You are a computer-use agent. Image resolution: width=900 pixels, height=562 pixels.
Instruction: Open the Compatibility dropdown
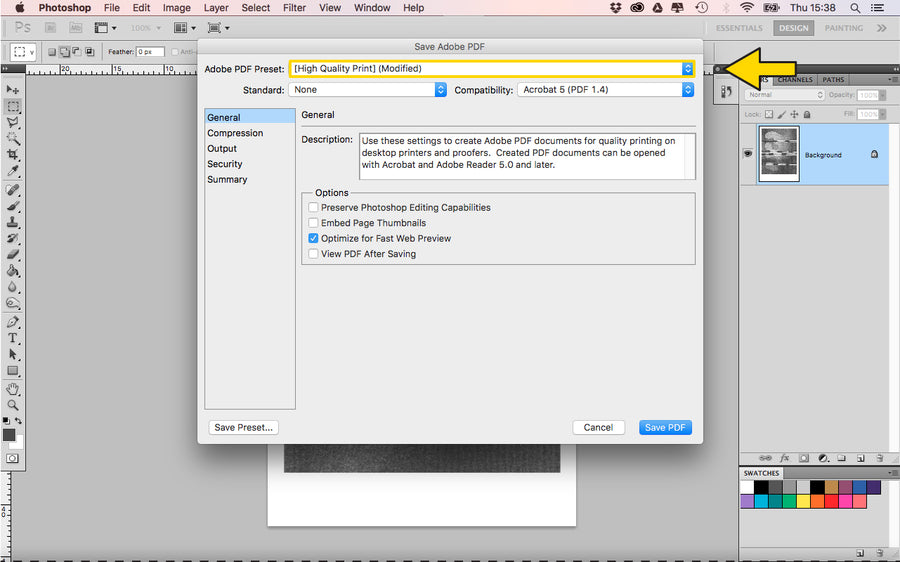tap(605, 90)
